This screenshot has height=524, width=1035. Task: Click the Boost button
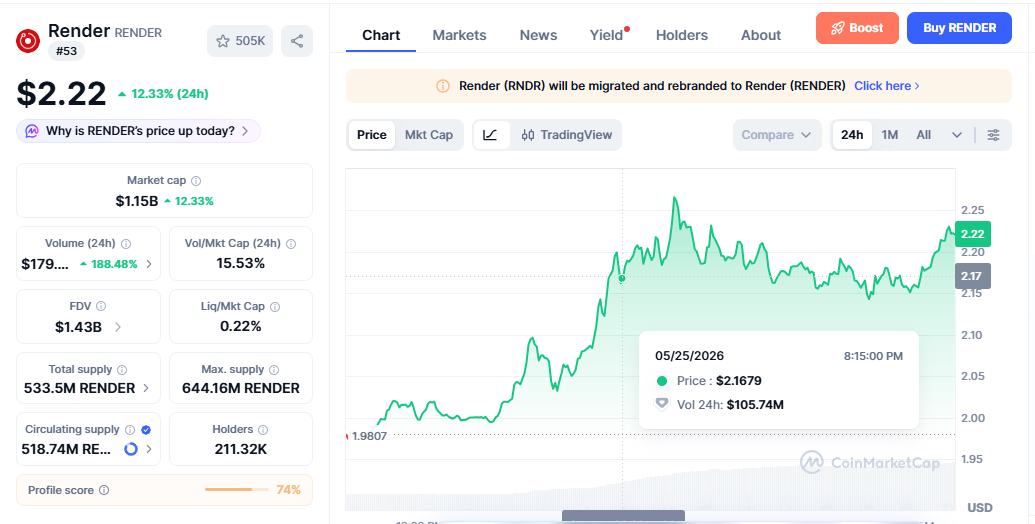coord(857,28)
